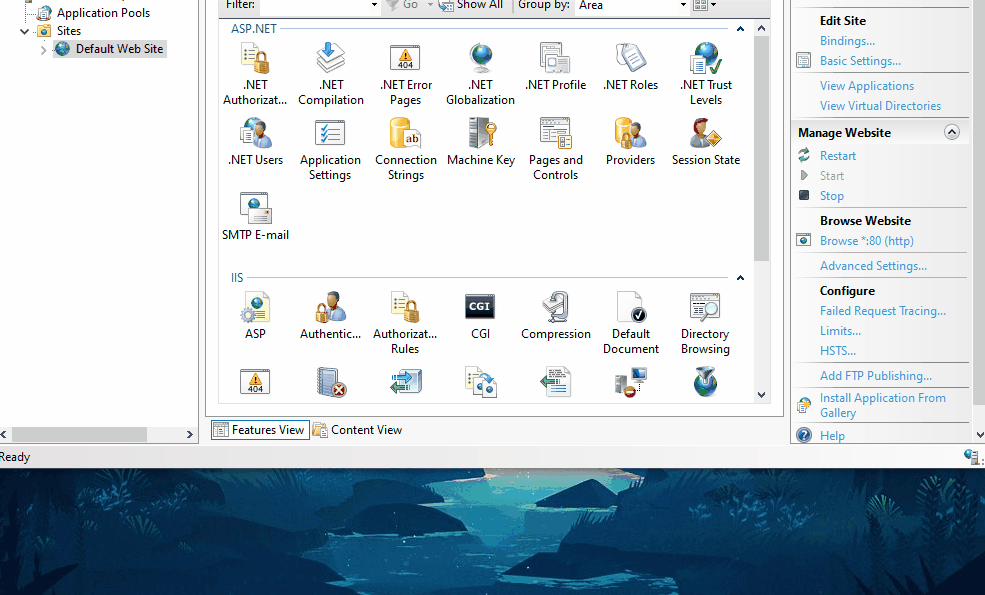
Task: Open .NET Globalization feature
Action: (481, 74)
